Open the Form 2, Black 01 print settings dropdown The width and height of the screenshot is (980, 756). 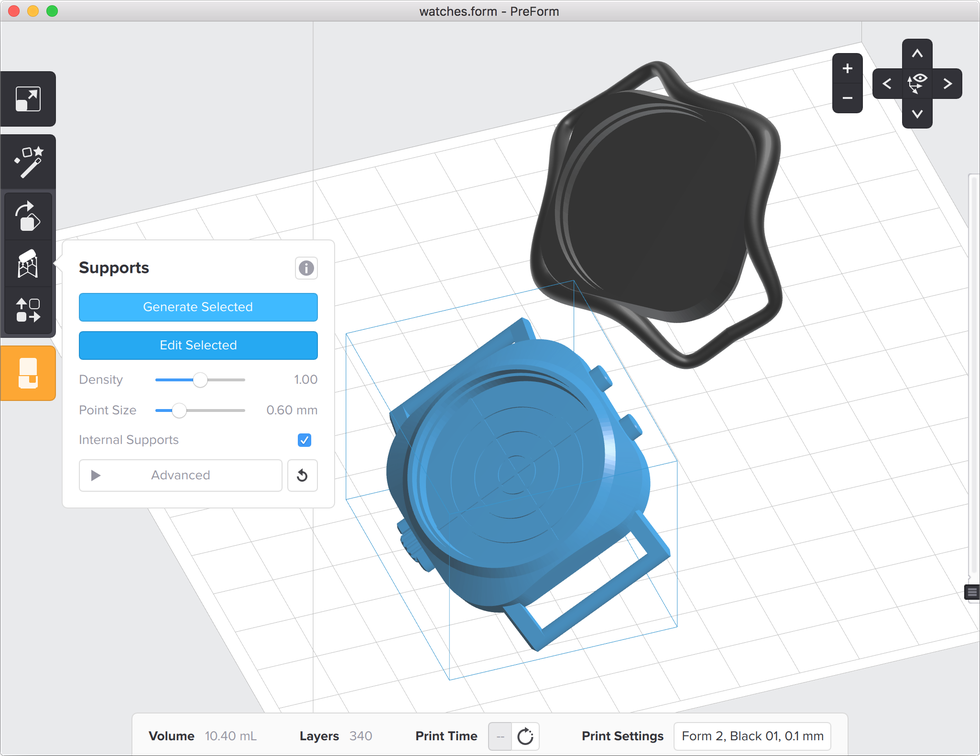[752, 736]
